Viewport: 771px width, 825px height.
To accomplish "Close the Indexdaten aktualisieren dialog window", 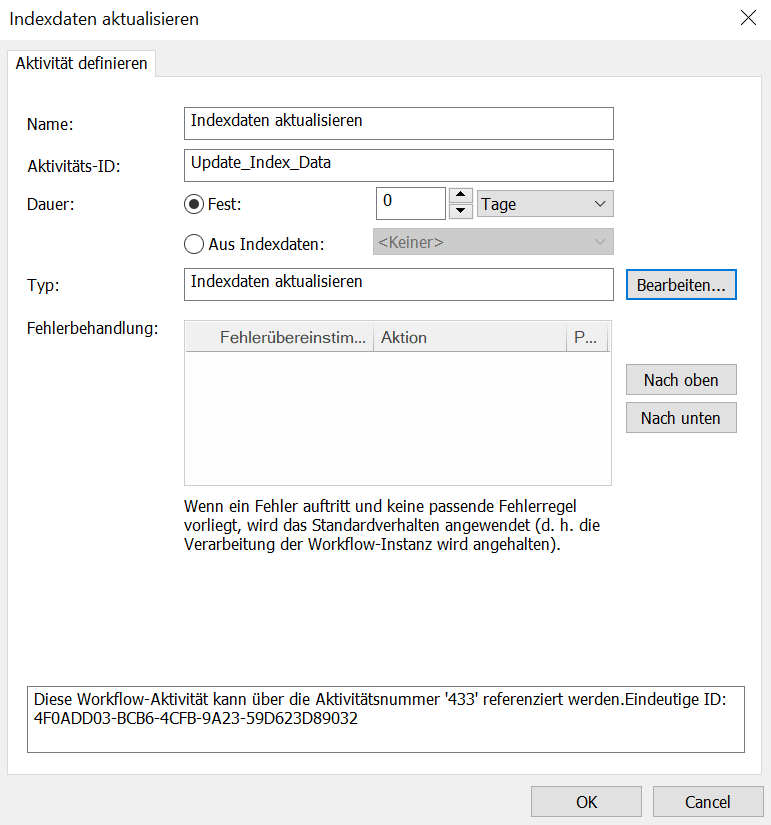I will pyautogui.click(x=746, y=18).
